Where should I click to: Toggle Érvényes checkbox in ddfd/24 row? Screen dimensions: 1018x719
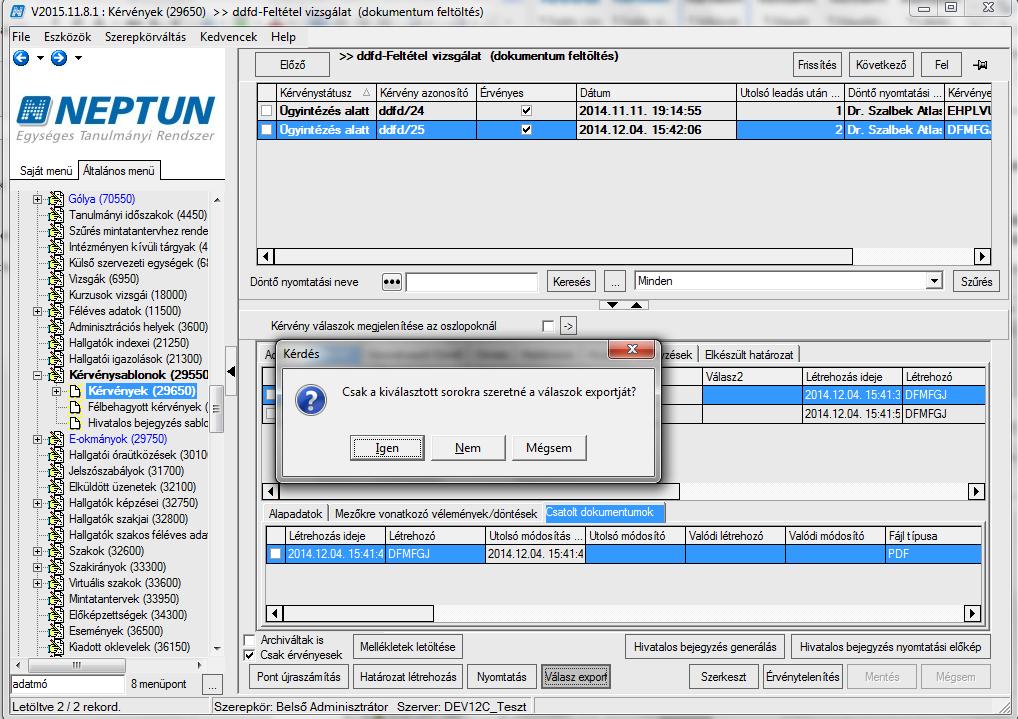coord(527,111)
